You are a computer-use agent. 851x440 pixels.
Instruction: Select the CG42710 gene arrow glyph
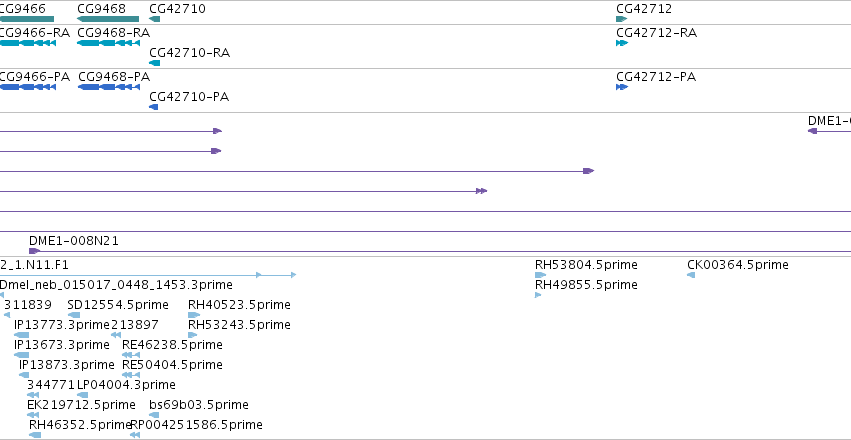click(154, 19)
